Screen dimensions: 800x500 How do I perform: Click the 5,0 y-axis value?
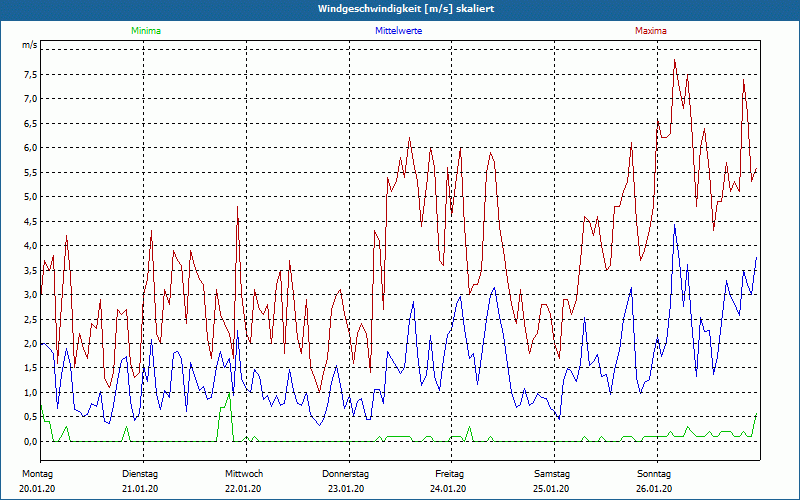pos(31,197)
